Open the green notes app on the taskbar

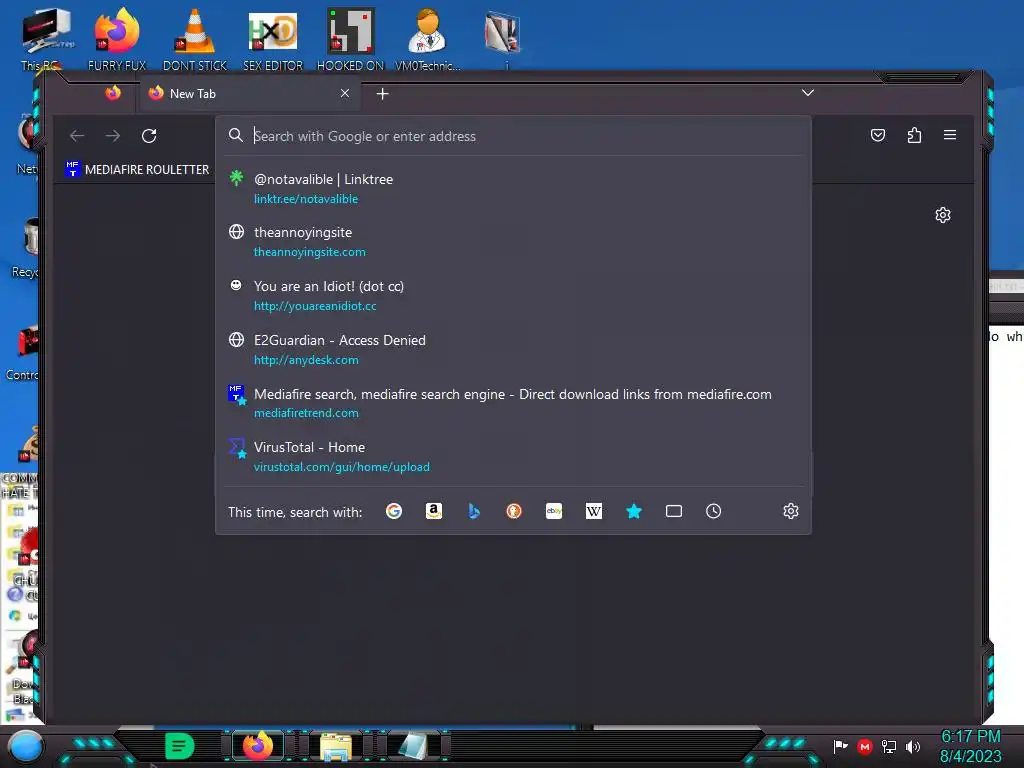click(180, 746)
